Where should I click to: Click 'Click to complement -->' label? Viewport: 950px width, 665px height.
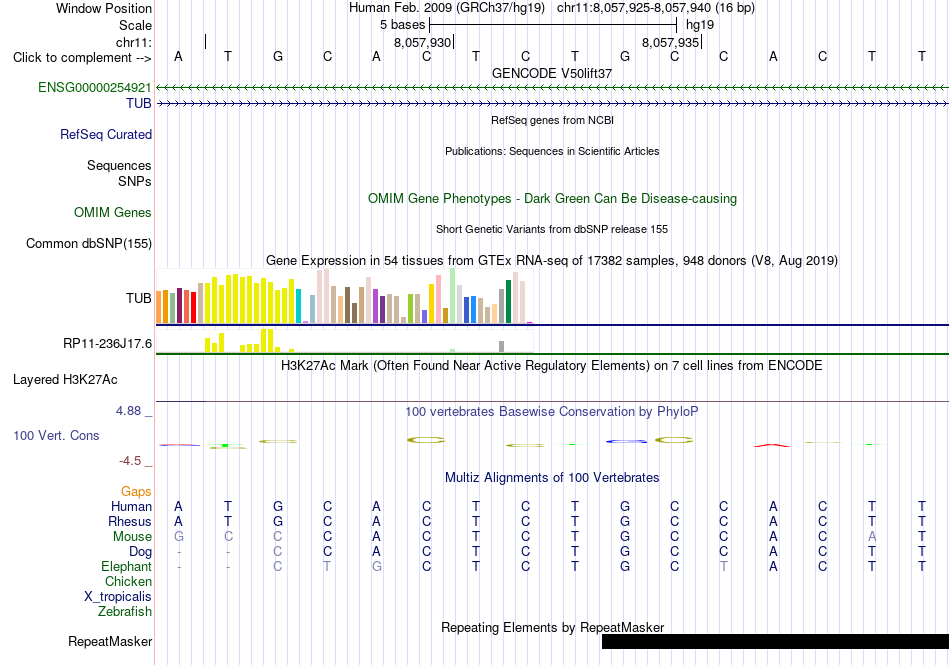82,58
